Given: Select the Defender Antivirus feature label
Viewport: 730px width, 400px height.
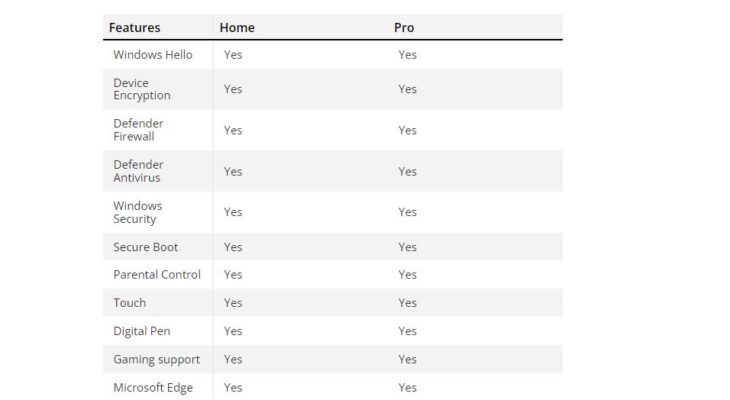Looking at the screenshot, I should coord(139,171).
